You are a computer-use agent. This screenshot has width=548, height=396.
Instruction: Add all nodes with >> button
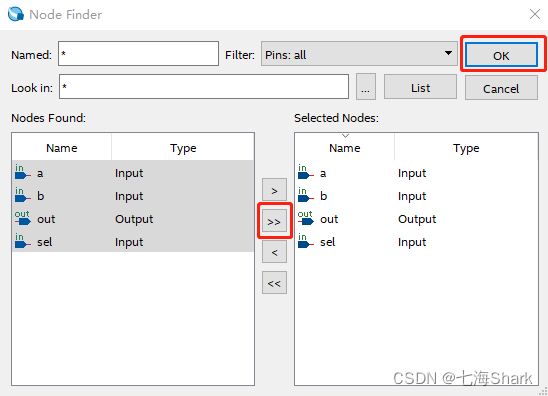point(274,221)
